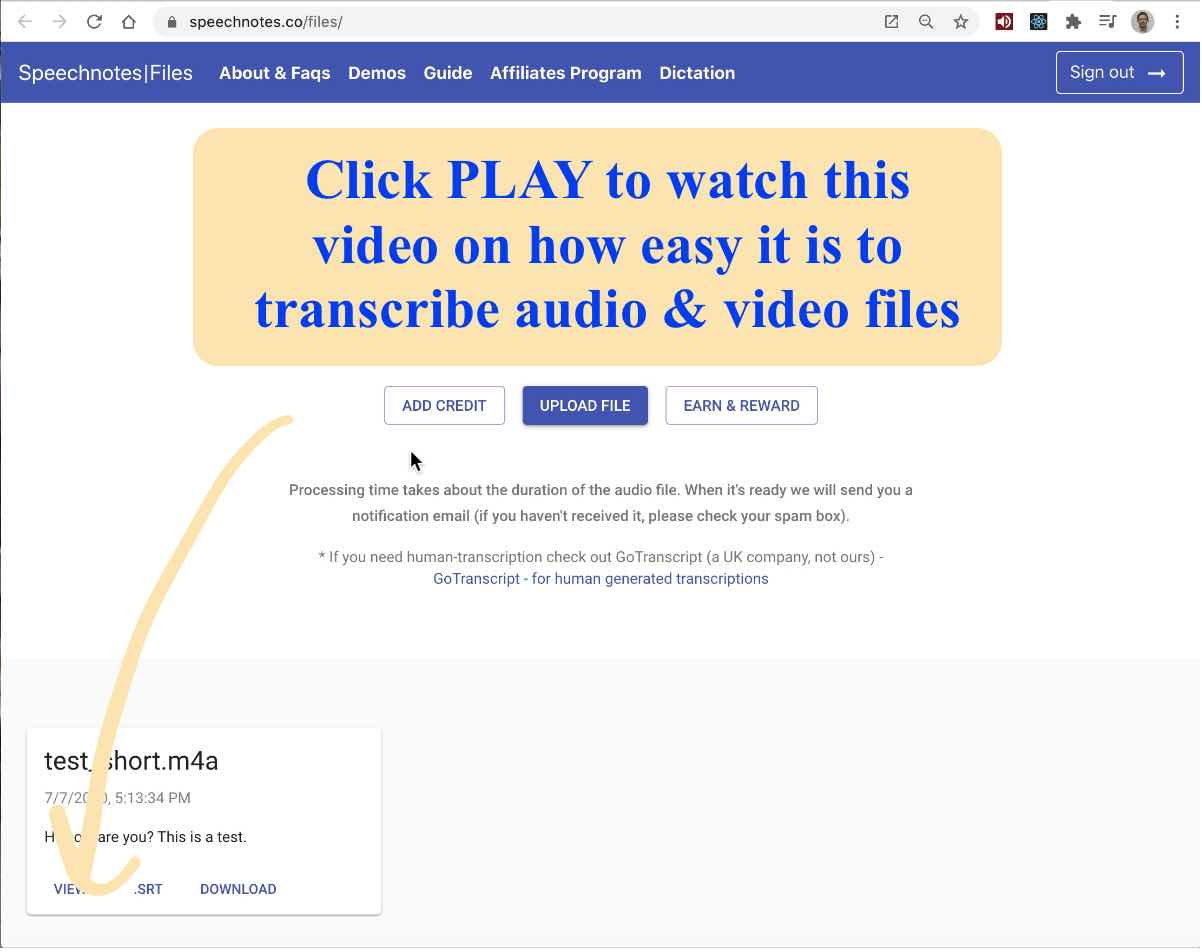Open the Chrome profile avatar
This screenshot has width=1202, height=952.
[1142, 21]
